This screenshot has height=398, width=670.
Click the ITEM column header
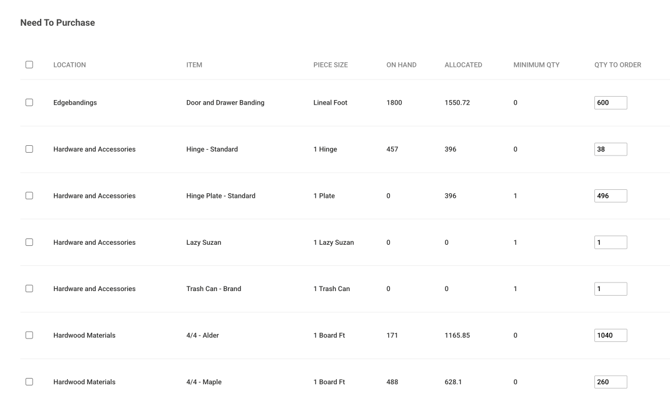coord(194,65)
